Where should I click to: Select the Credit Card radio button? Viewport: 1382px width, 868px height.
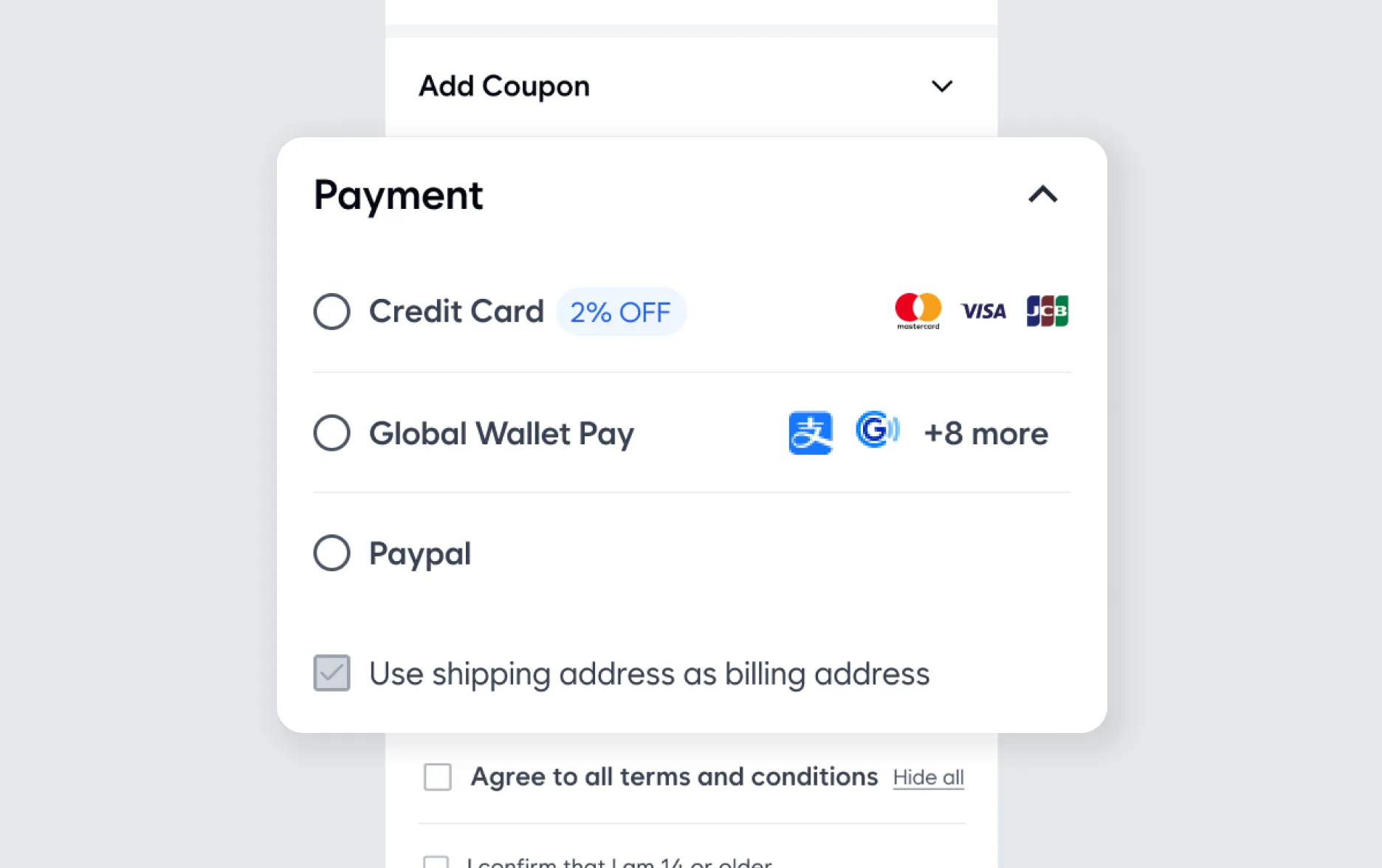tap(331, 311)
